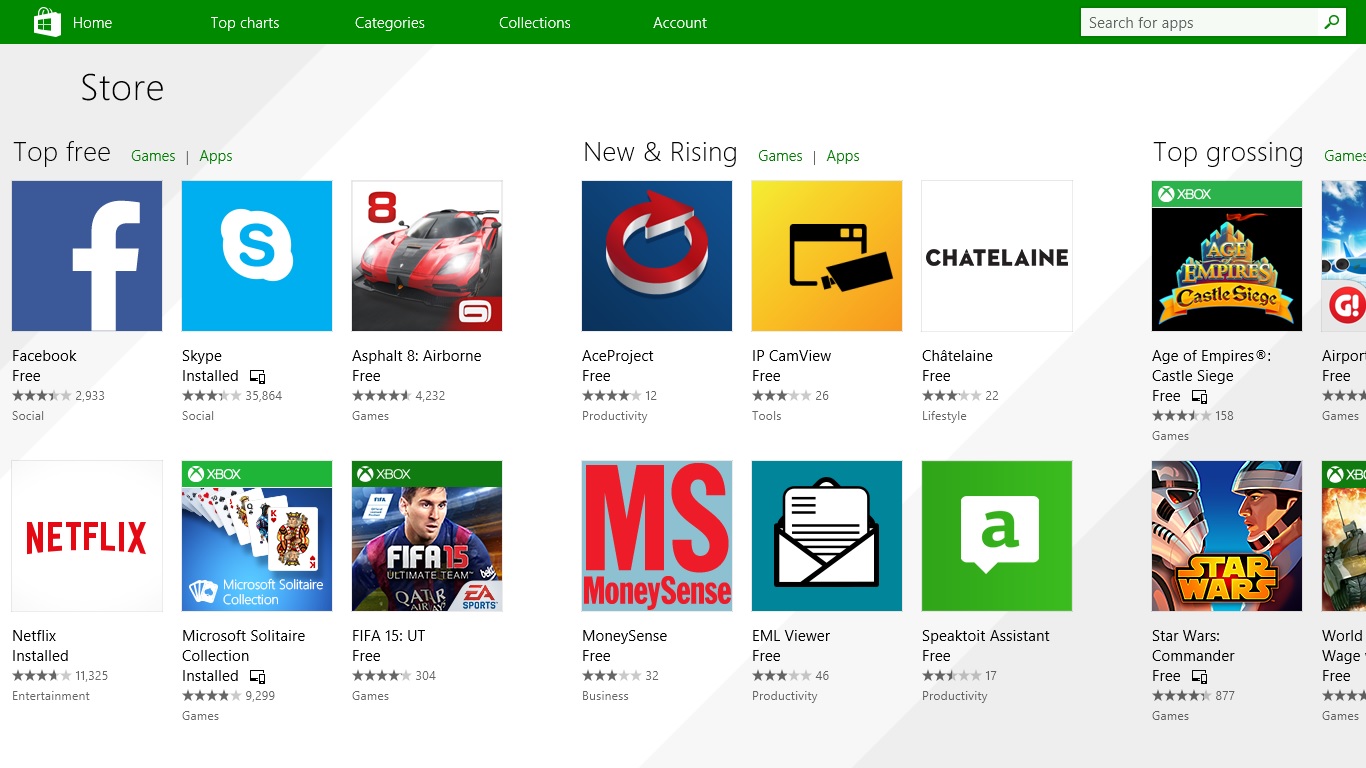
Task: Click the Store shopping bag logo
Action: coord(47,22)
